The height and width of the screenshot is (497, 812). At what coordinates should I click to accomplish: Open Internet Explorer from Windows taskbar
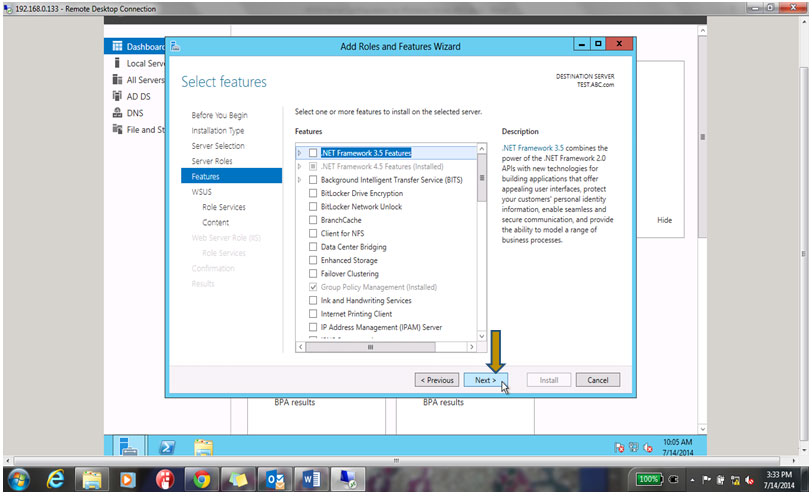(55, 480)
